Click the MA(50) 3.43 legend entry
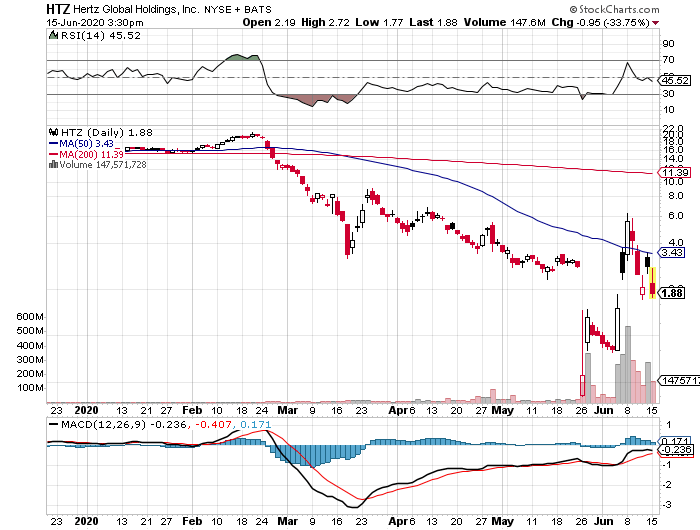Viewport: 700px width, 530px height. 81,144
